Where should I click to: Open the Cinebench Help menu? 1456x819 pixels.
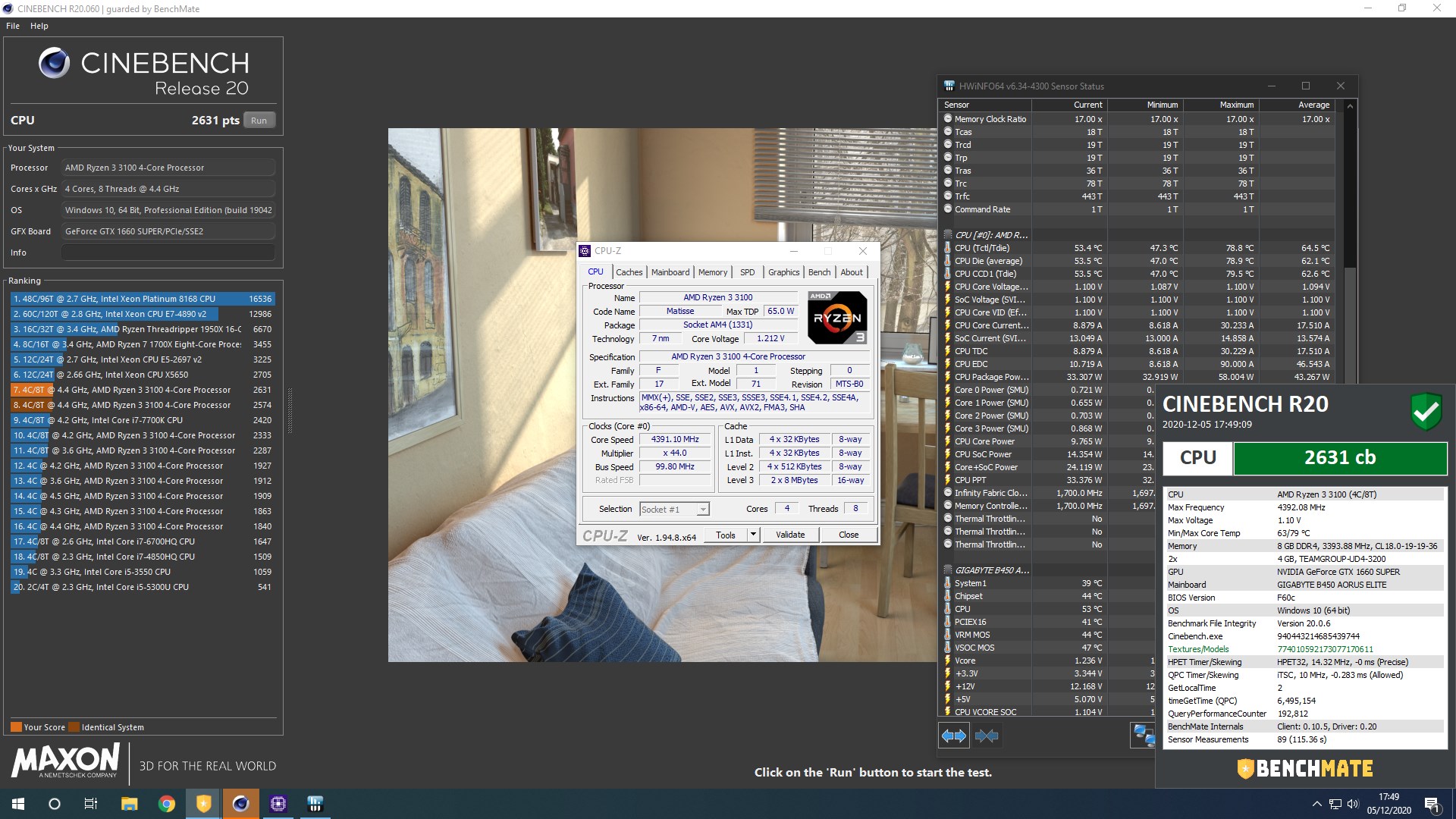click(x=39, y=26)
